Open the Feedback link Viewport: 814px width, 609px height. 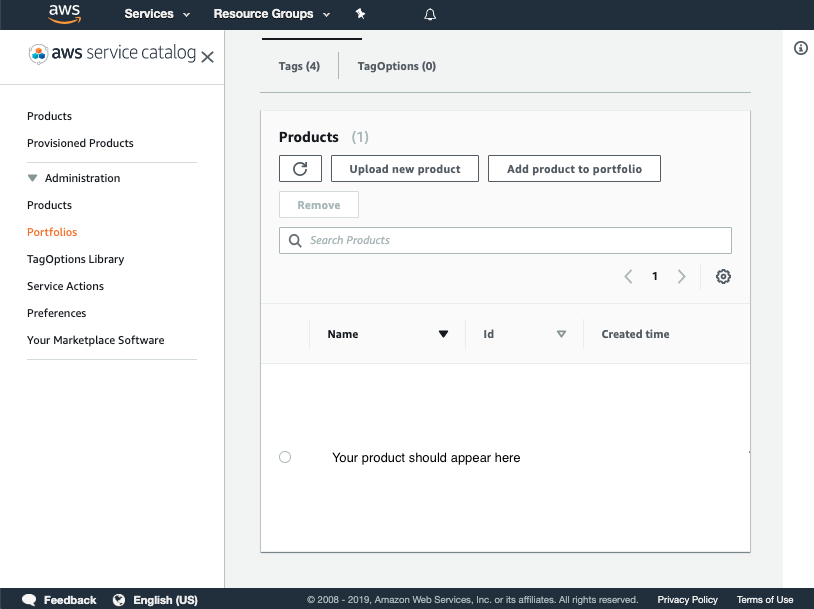click(x=70, y=600)
